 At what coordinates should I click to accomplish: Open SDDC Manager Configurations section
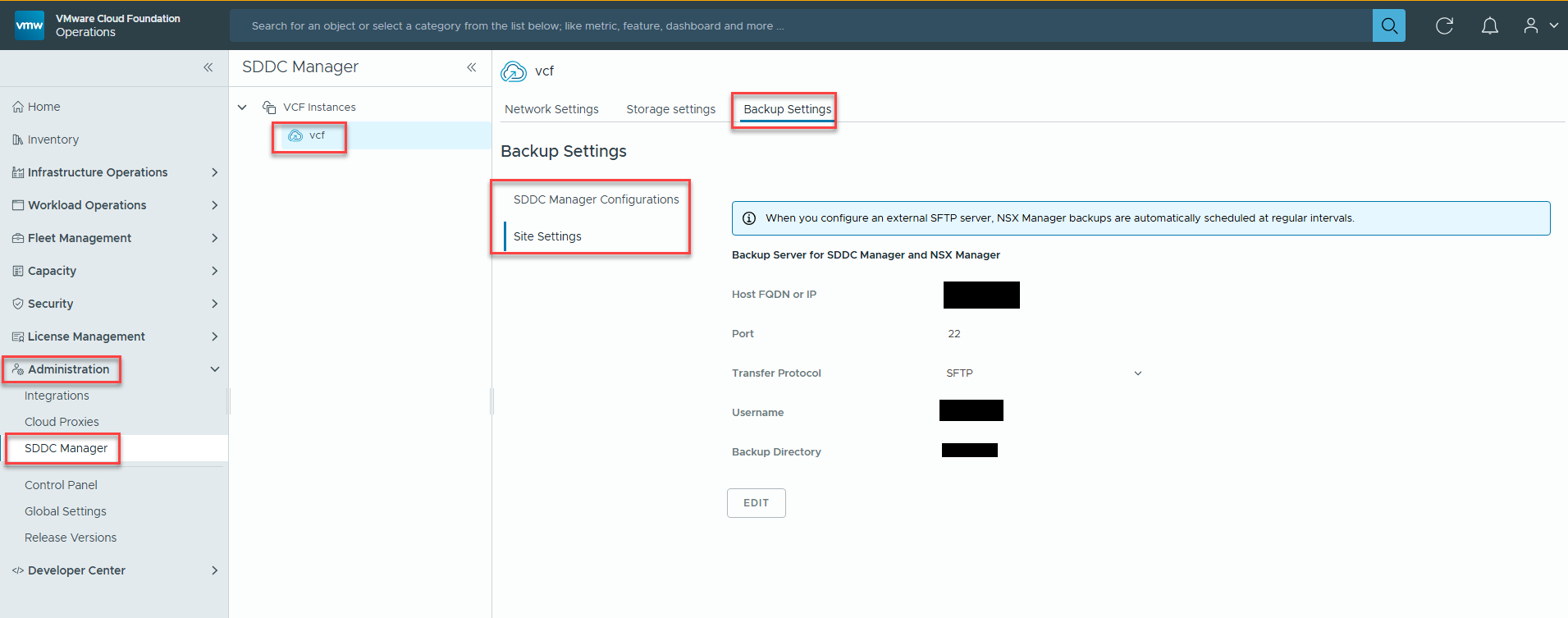pyautogui.click(x=596, y=199)
